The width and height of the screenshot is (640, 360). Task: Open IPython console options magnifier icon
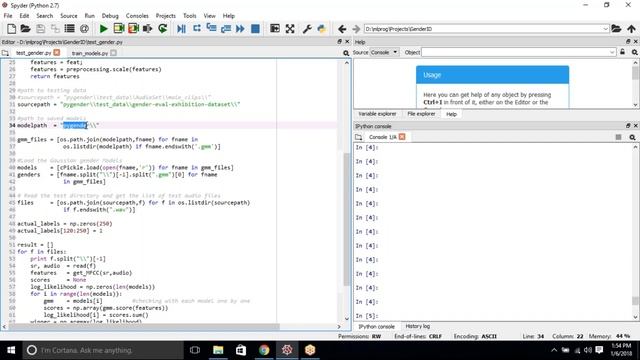633,137
